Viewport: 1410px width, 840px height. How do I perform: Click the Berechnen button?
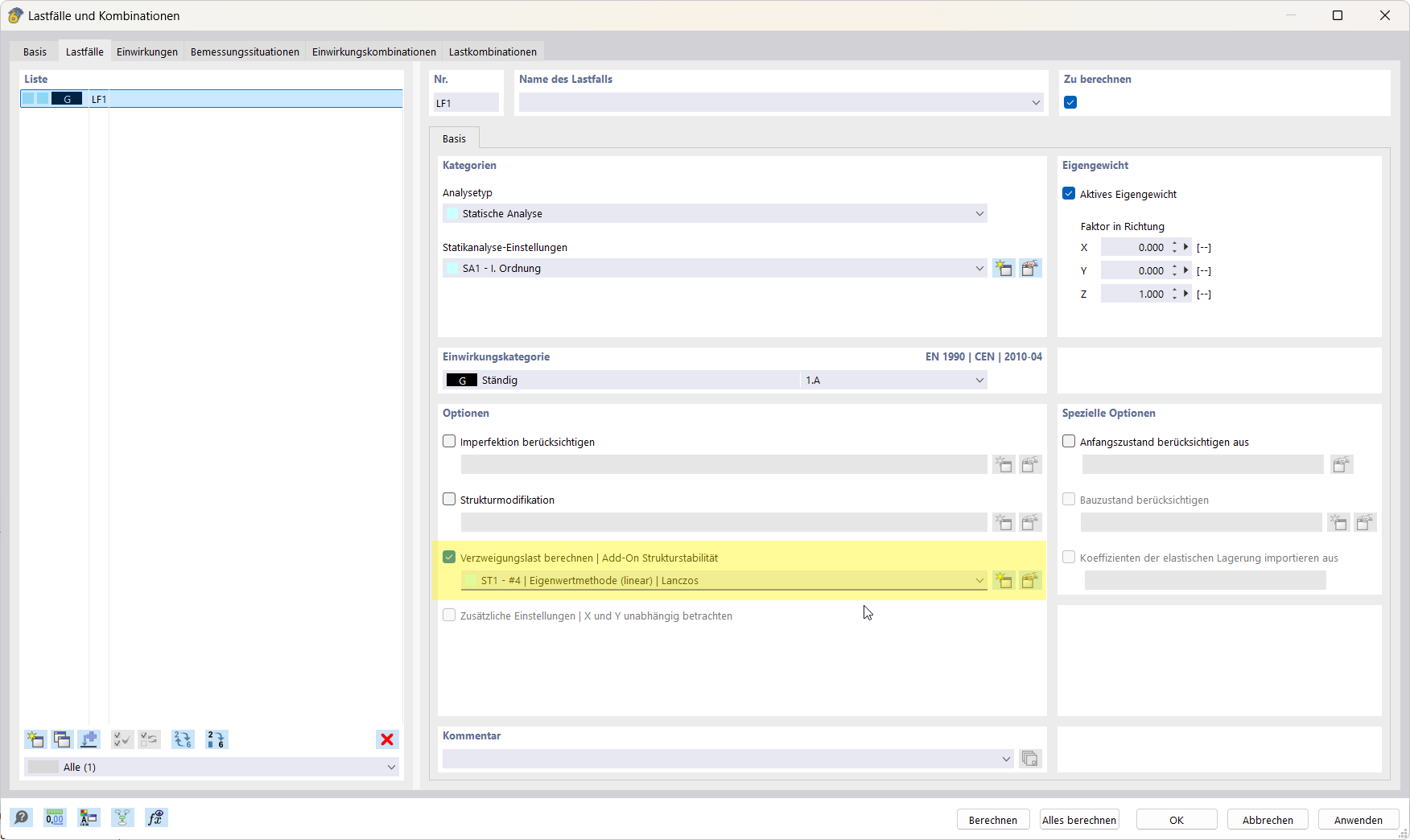(x=993, y=820)
